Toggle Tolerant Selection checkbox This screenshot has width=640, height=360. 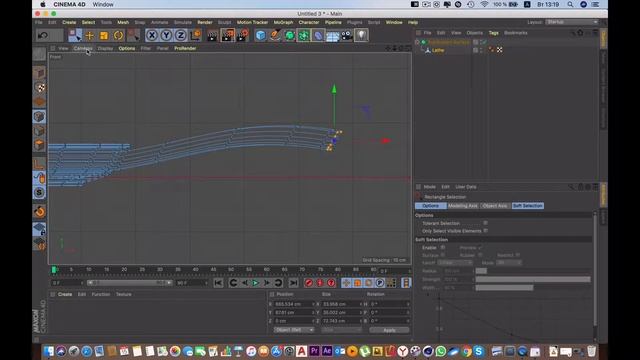click(x=485, y=223)
